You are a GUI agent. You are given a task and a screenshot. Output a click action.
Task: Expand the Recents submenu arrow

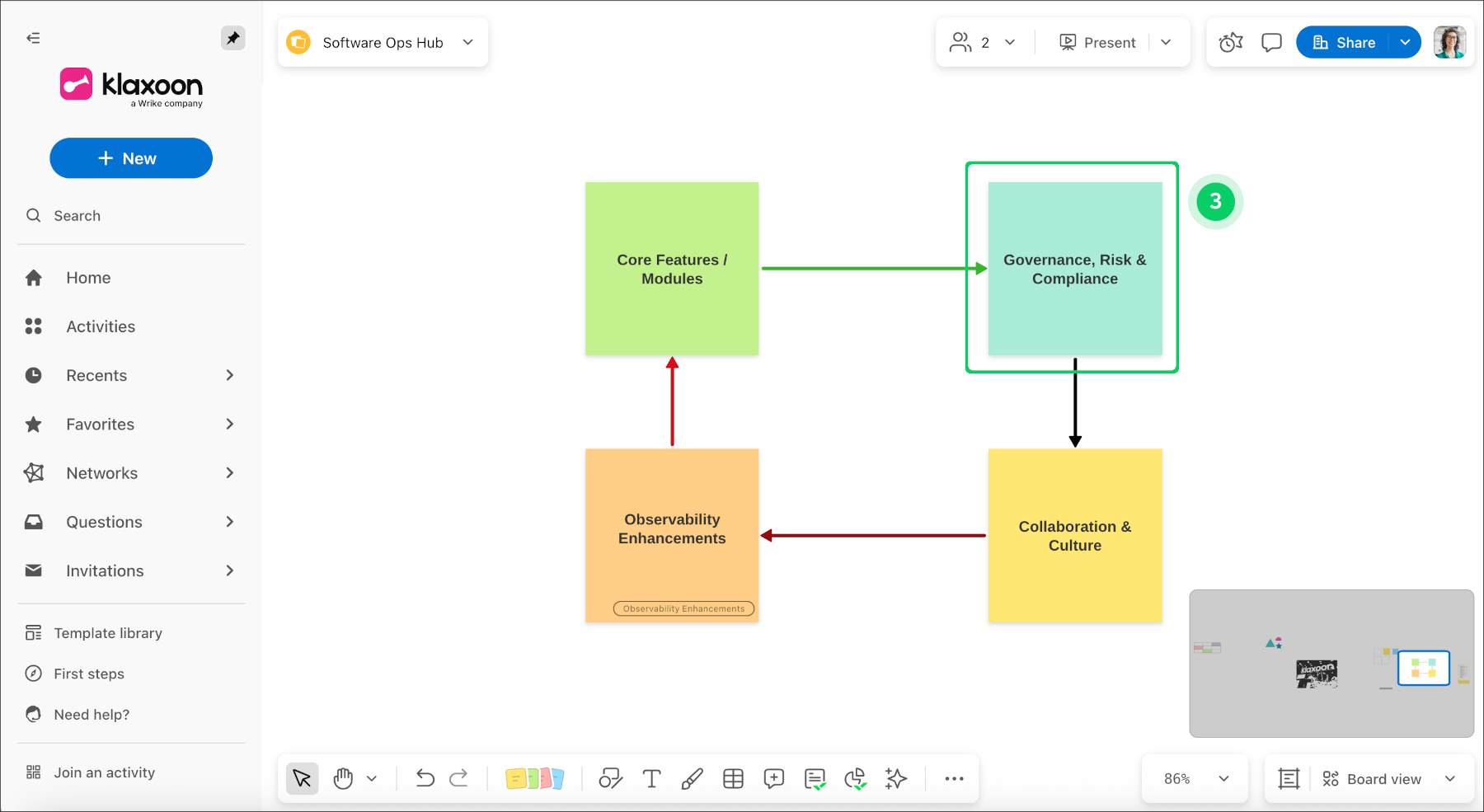coord(230,376)
